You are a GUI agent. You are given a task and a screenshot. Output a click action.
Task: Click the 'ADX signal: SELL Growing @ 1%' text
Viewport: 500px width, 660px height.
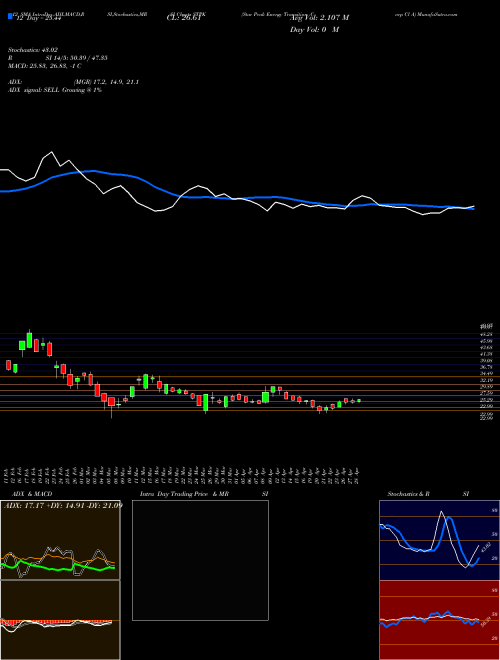pos(55,90)
